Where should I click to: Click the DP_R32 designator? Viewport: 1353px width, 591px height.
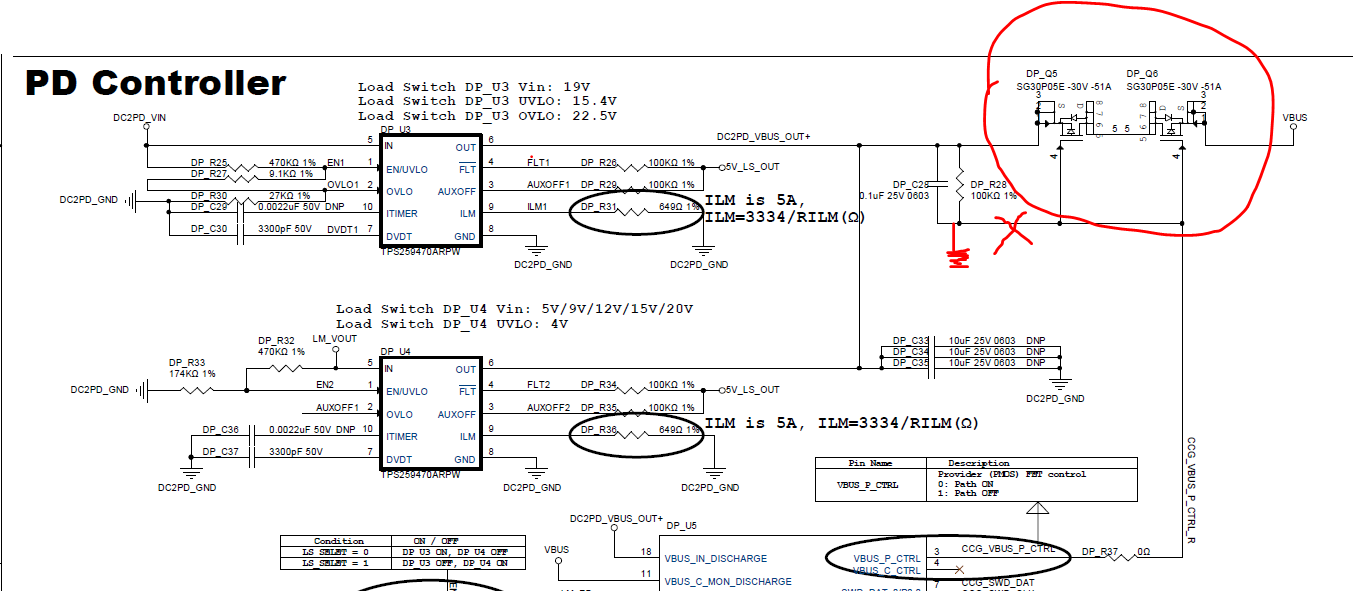tap(276, 340)
